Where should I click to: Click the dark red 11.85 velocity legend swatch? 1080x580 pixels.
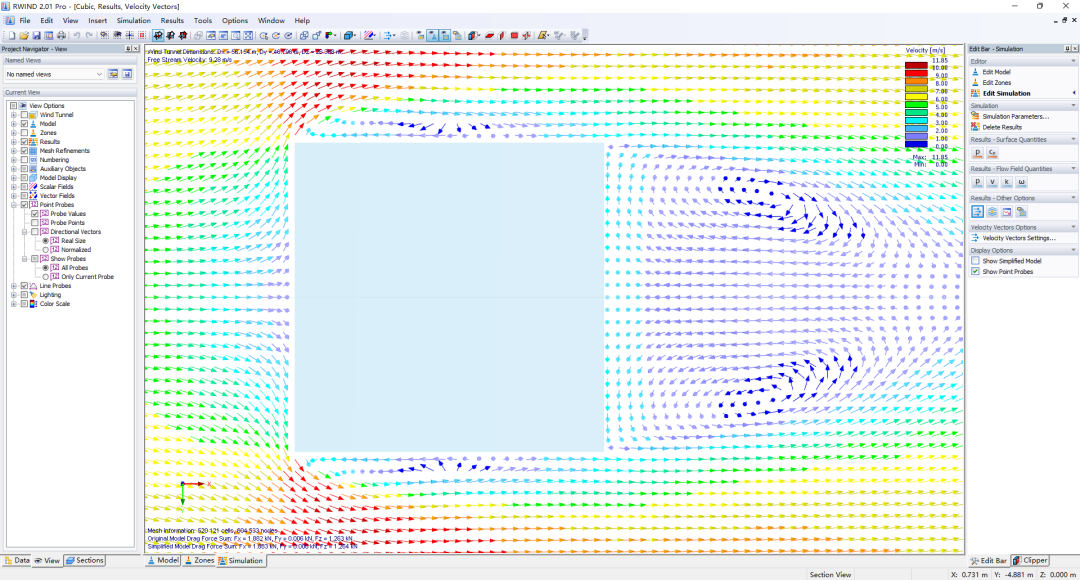(916, 65)
